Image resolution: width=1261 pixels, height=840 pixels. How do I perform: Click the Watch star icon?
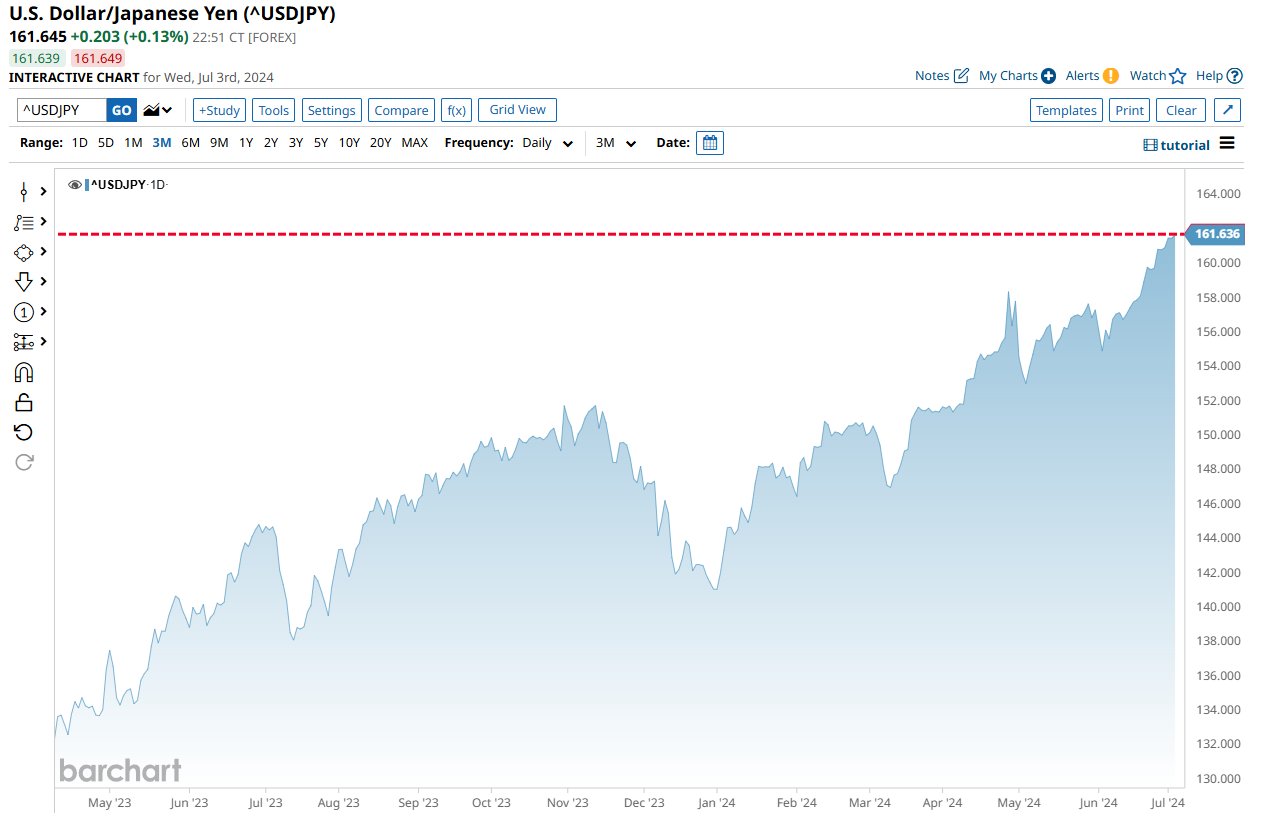click(x=1177, y=76)
